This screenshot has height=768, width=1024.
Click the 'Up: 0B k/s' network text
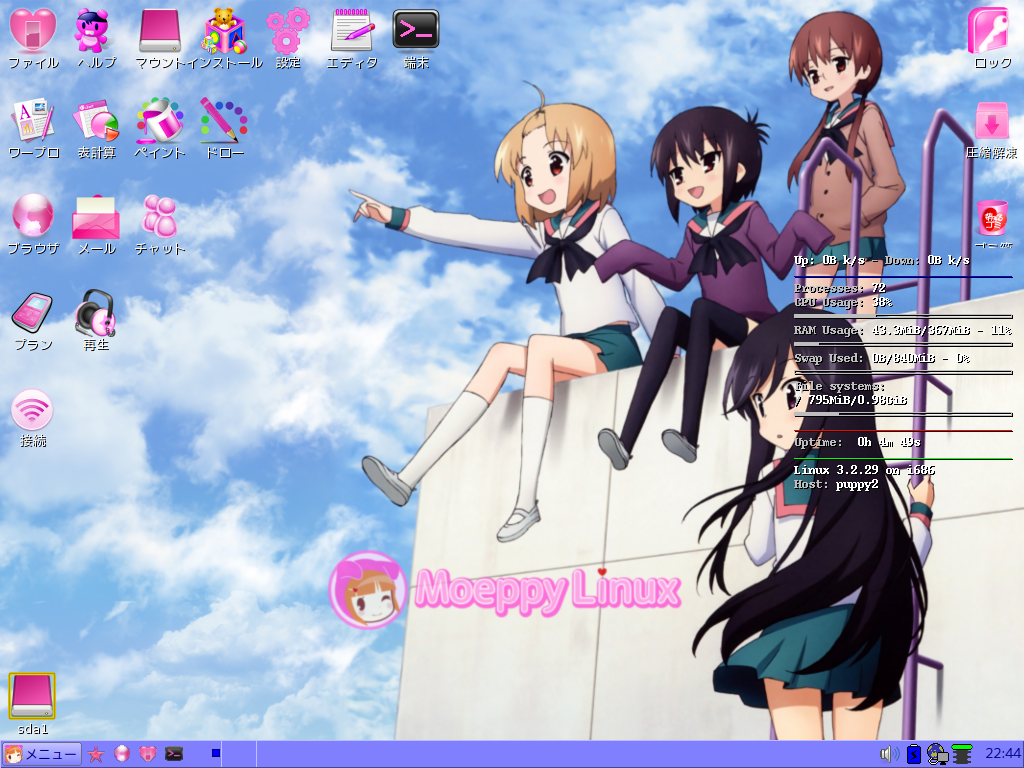829,260
